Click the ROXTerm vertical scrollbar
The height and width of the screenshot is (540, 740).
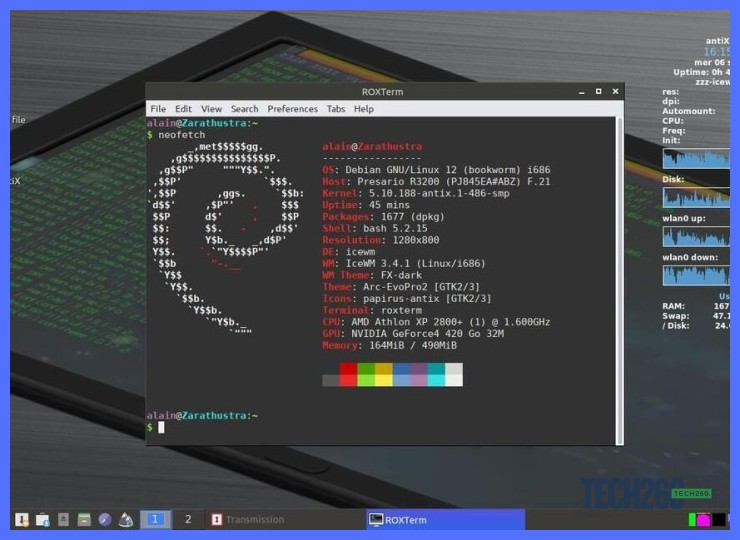620,281
